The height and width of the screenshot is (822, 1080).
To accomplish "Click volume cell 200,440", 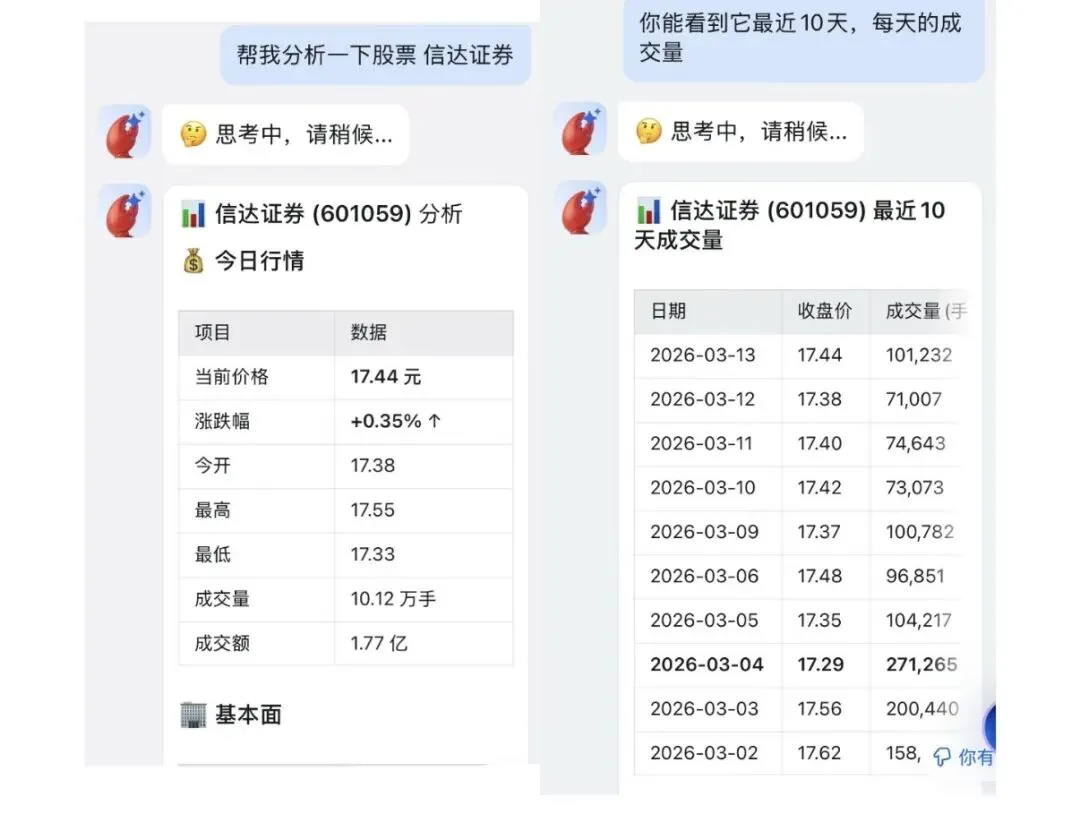I will (x=922, y=708).
